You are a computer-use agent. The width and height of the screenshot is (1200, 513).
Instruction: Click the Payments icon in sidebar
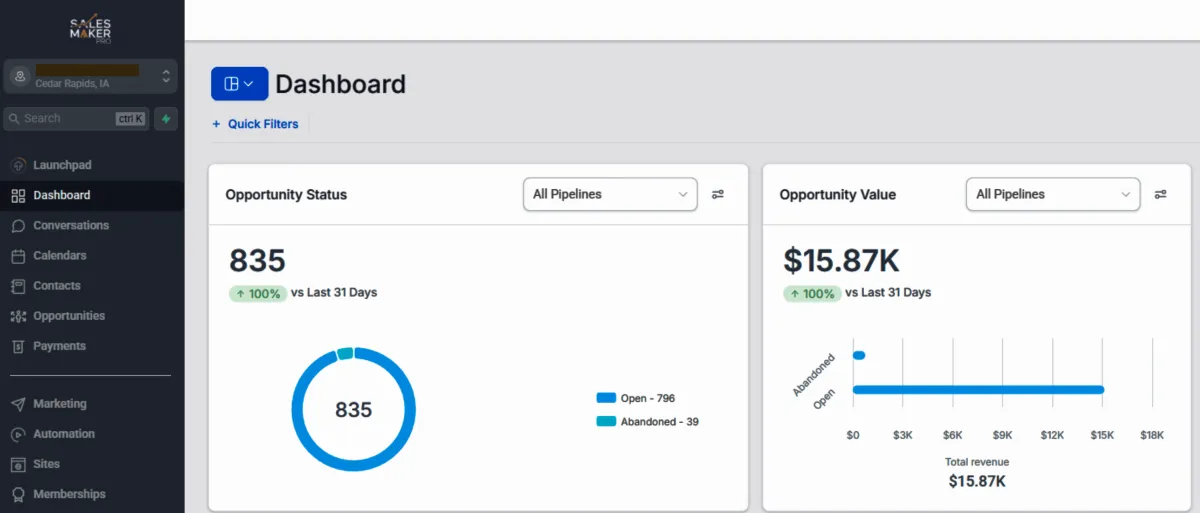pos(18,346)
